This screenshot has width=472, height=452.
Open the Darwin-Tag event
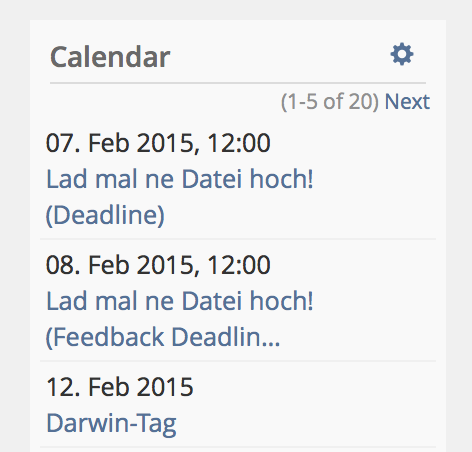point(111,424)
